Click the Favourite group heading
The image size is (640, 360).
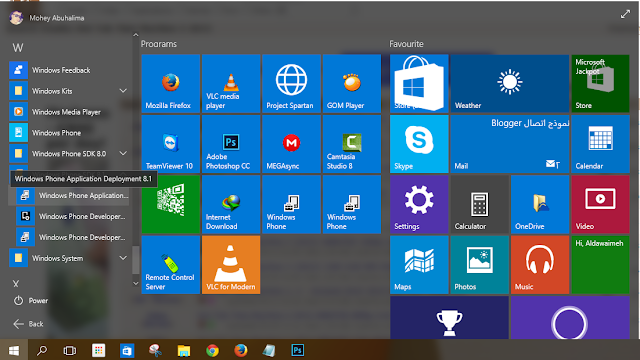point(407,44)
